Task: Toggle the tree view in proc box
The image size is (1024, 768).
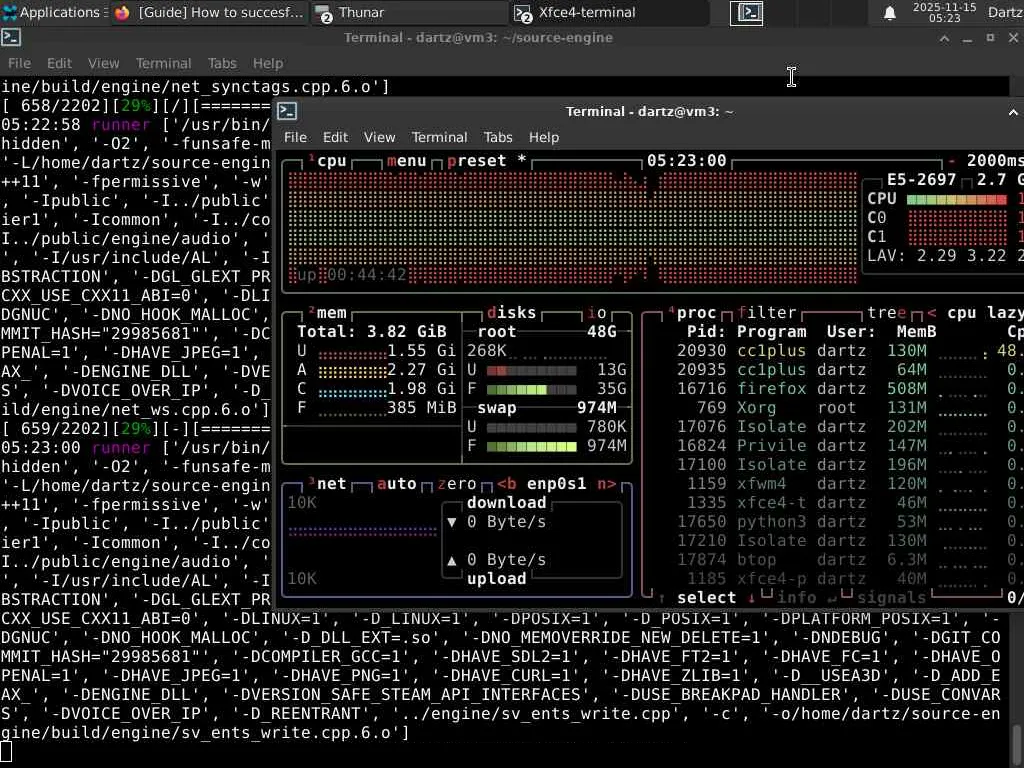Action: tap(886, 313)
